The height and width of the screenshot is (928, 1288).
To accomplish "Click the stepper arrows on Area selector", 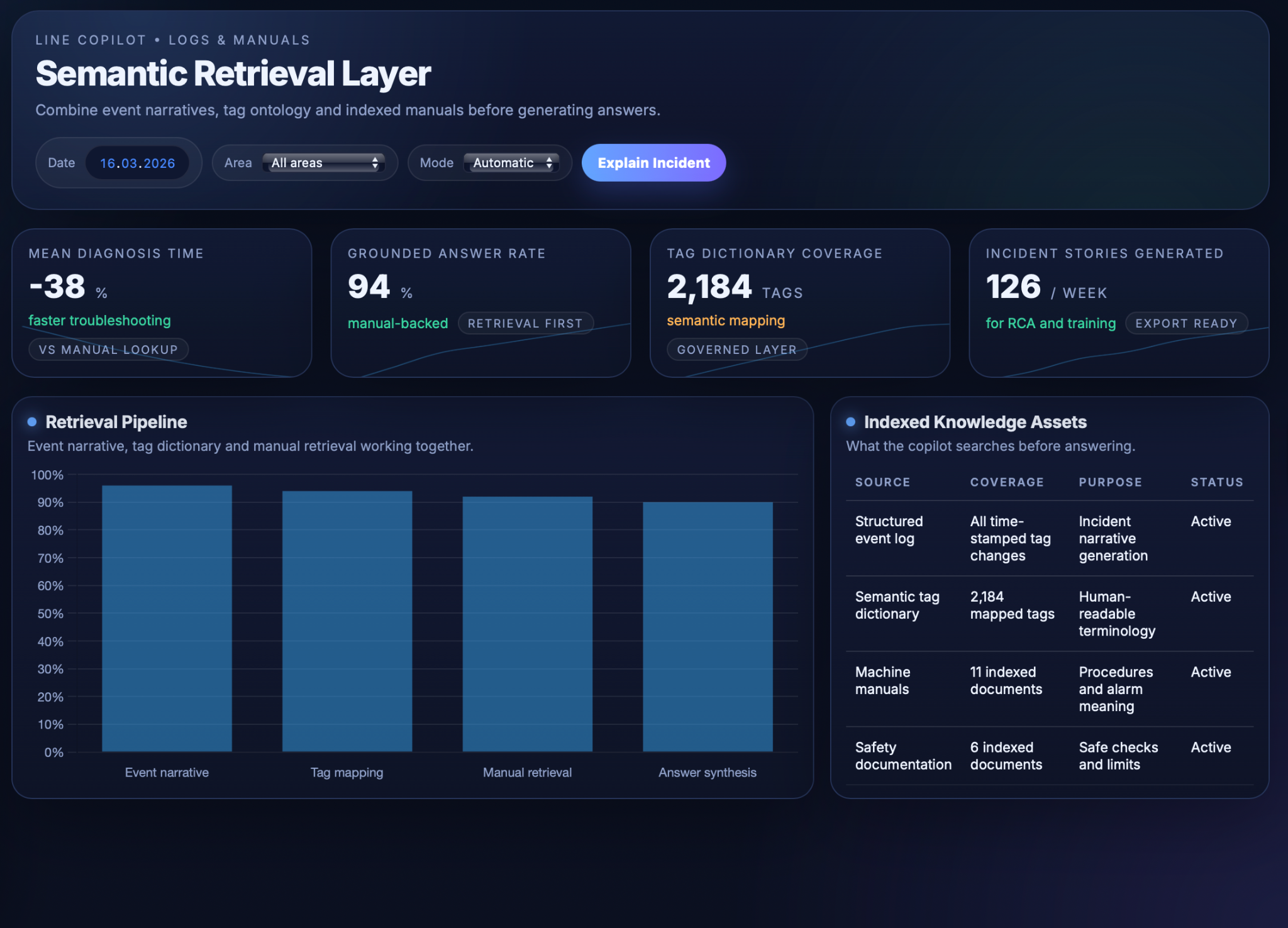I will (375, 163).
